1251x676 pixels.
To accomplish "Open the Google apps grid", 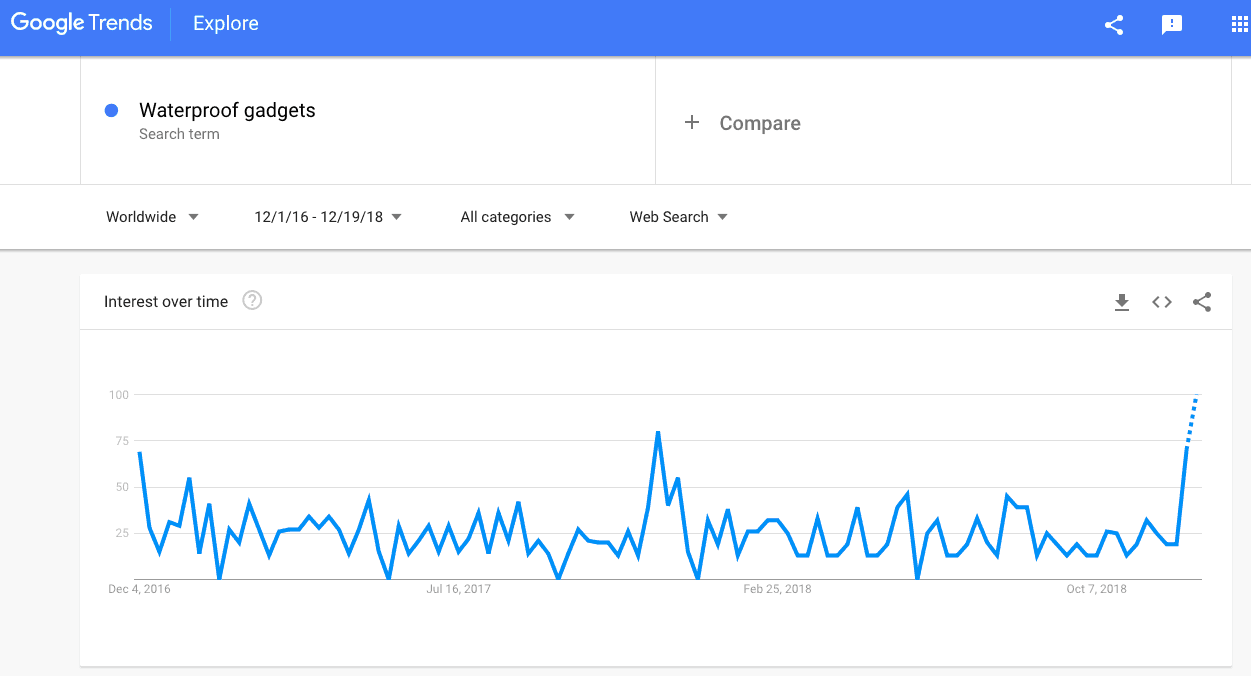I will (1240, 25).
